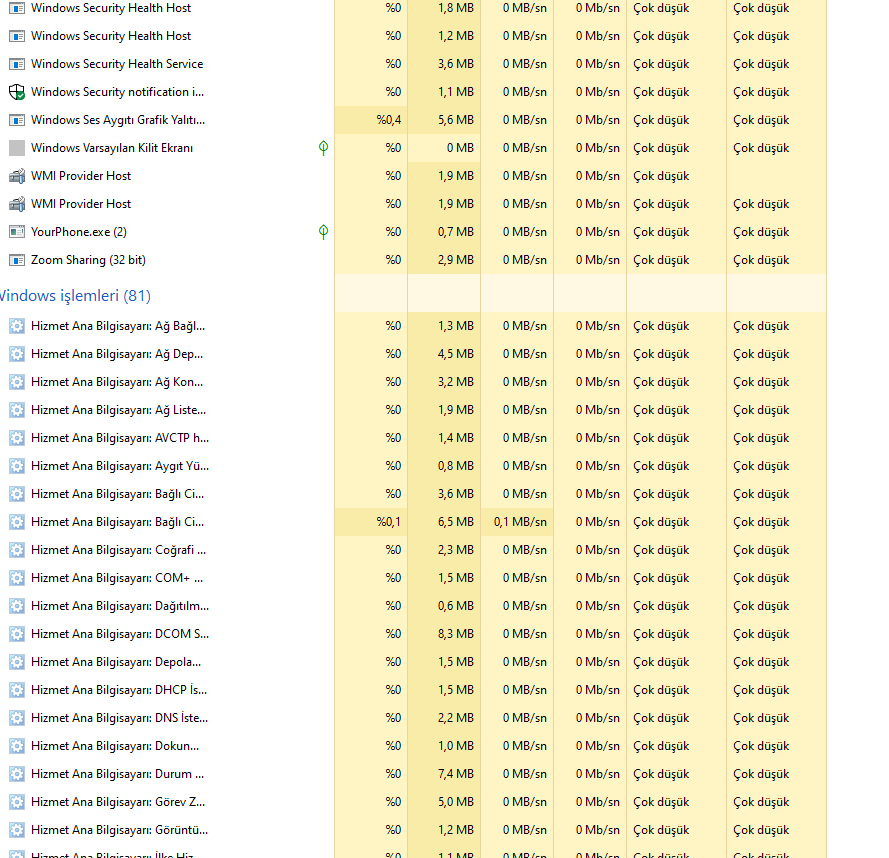Click the Zoom Sharing (32 bit) process icon
The height and width of the screenshot is (858, 889).
[17, 260]
